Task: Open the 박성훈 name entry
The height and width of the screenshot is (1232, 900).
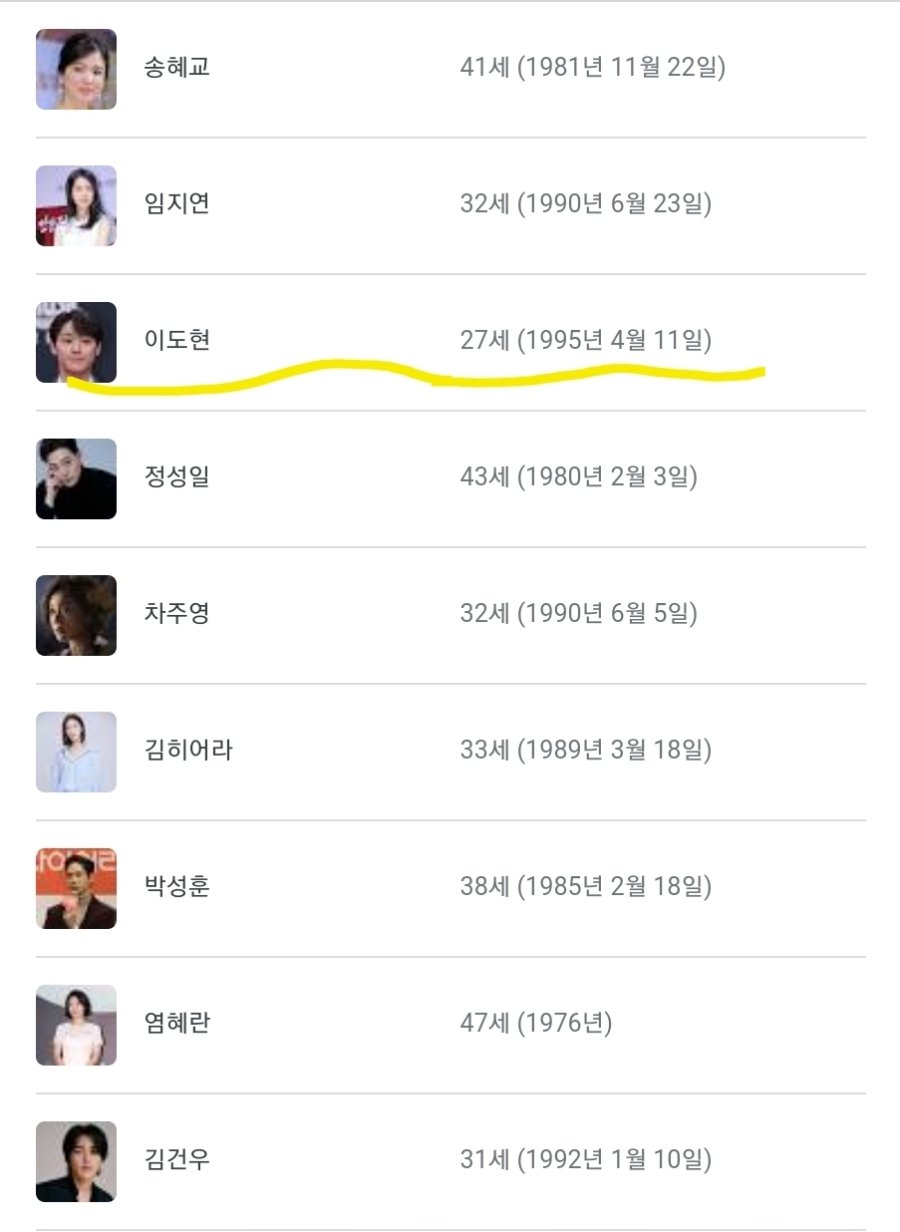Action: point(177,888)
